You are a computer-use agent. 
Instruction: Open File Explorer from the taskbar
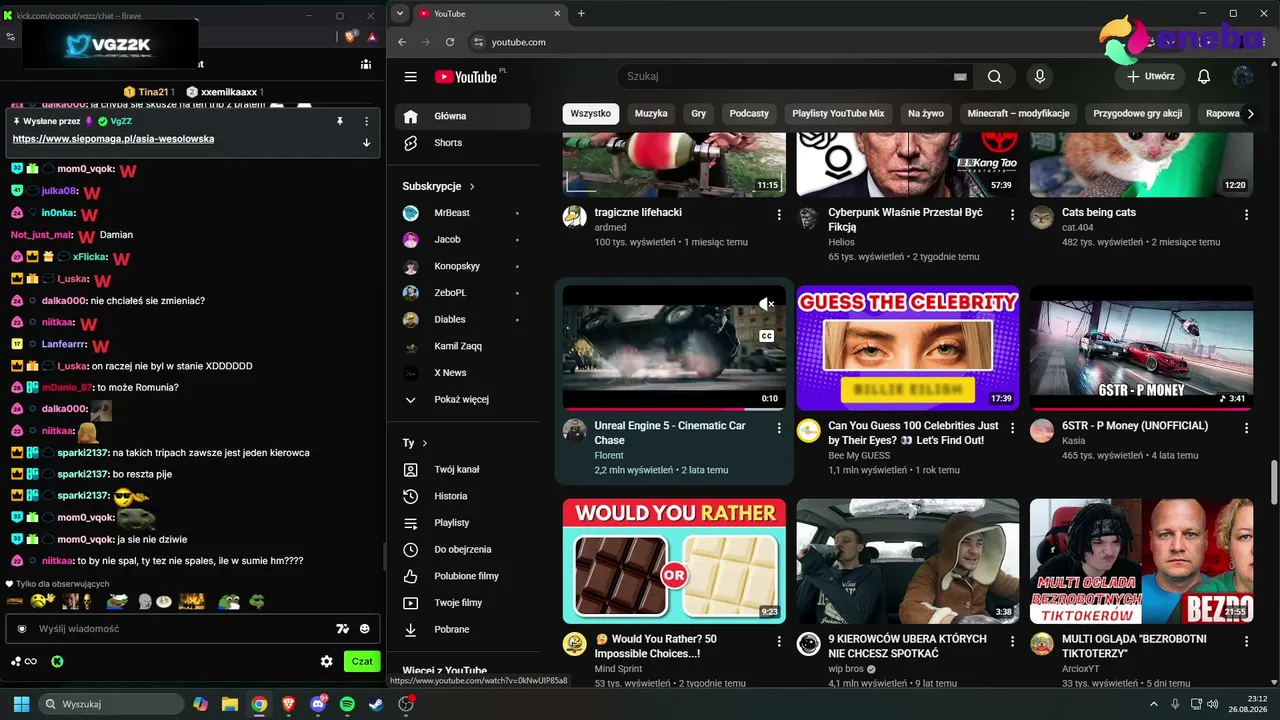230,704
